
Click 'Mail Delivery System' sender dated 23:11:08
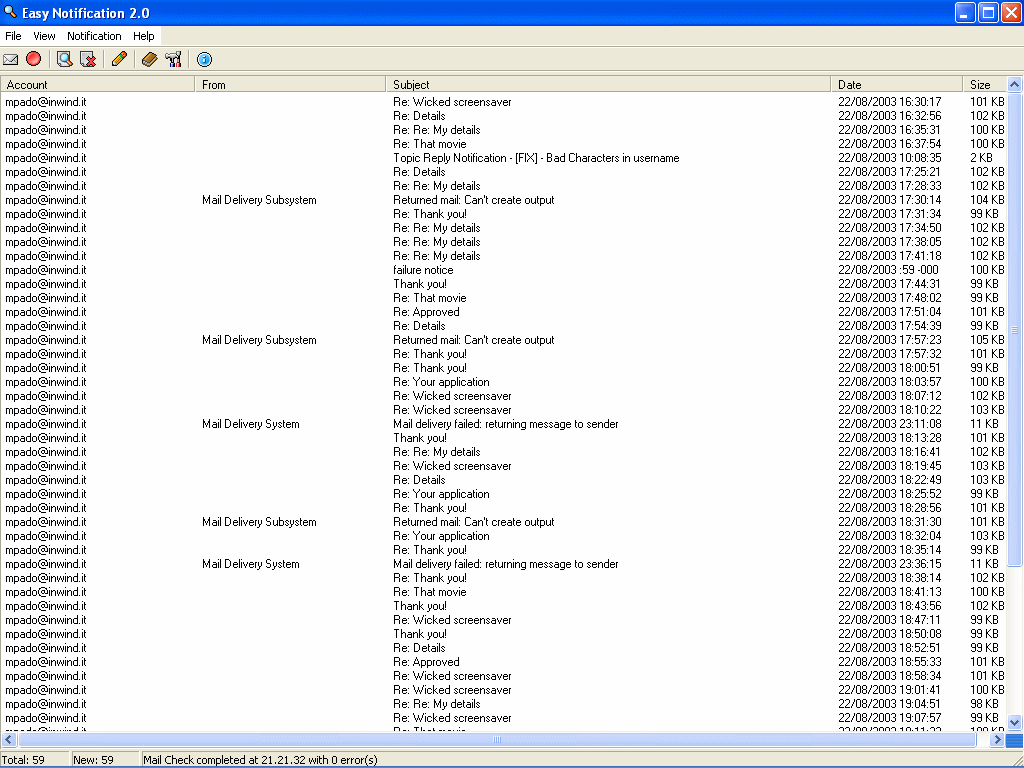pos(251,424)
